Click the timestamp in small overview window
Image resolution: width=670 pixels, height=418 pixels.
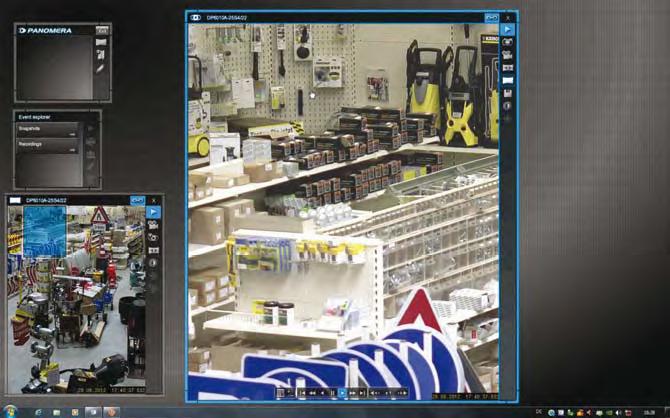(x=112, y=390)
